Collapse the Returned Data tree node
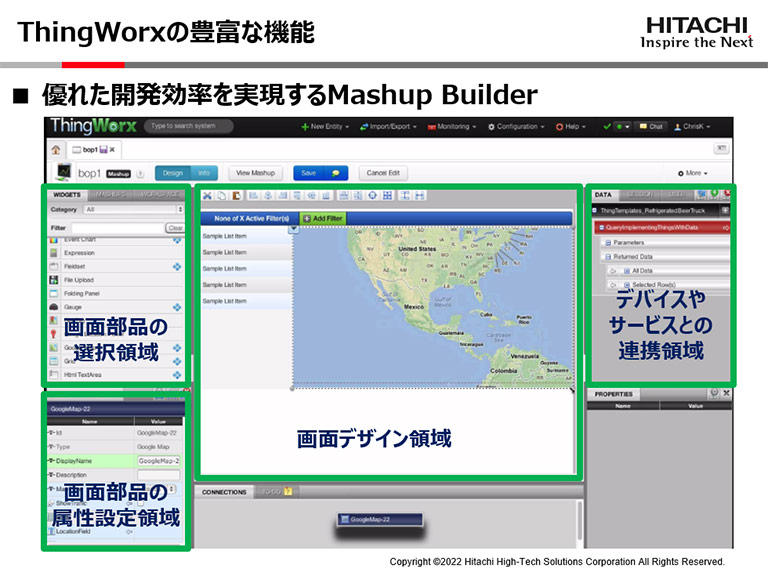This screenshot has width=768, height=576. (x=606, y=256)
